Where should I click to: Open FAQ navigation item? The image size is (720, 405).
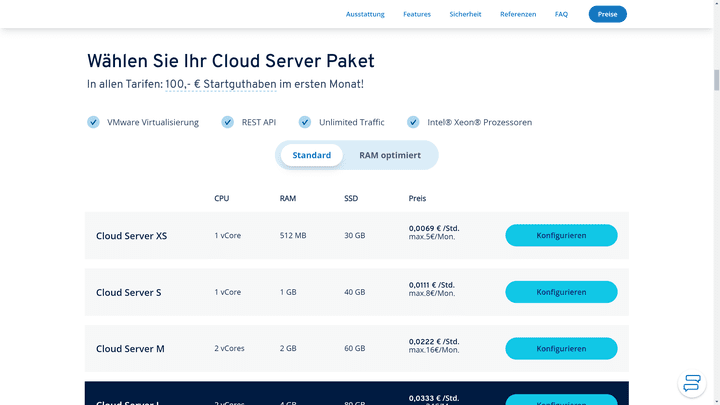pyautogui.click(x=561, y=14)
